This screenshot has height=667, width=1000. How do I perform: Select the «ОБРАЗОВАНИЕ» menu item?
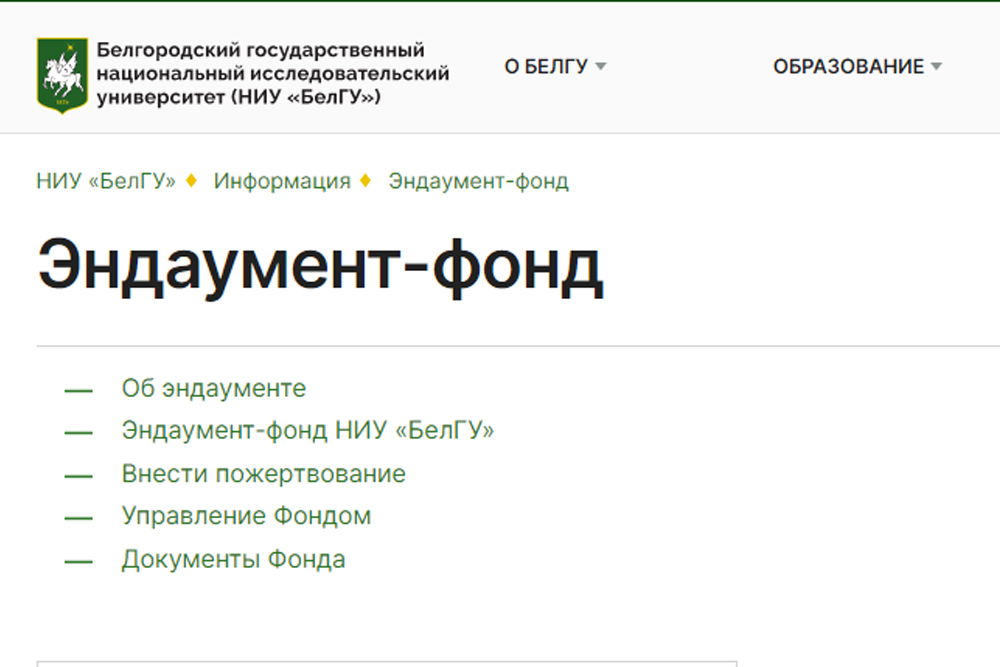[849, 66]
